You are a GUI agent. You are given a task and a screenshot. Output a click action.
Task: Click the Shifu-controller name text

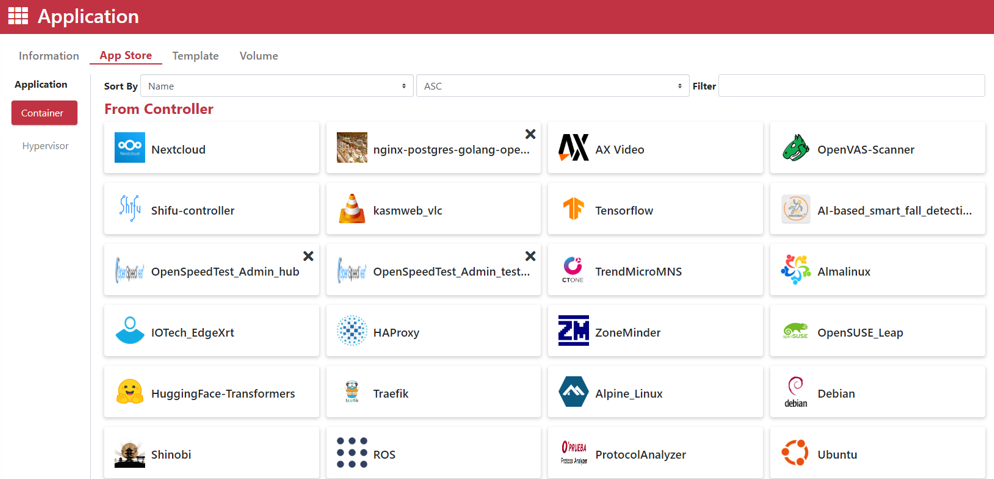(x=193, y=211)
